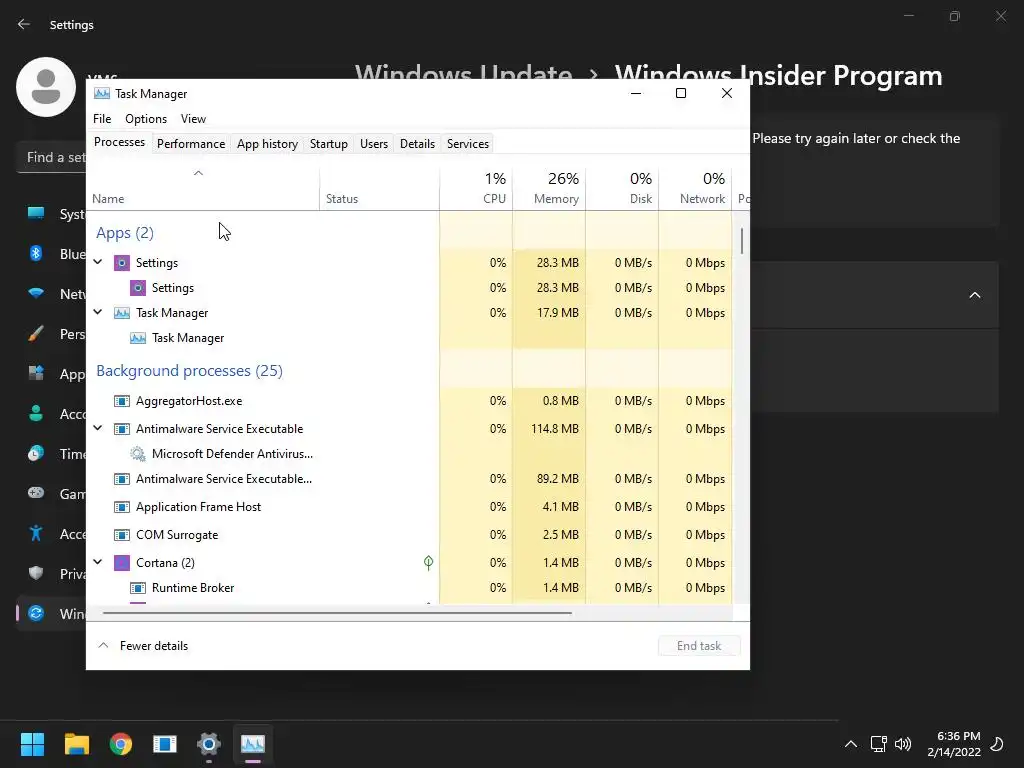The width and height of the screenshot is (1024, 768).
Task: Open the Options menu
Action: (x=146, y=119)
